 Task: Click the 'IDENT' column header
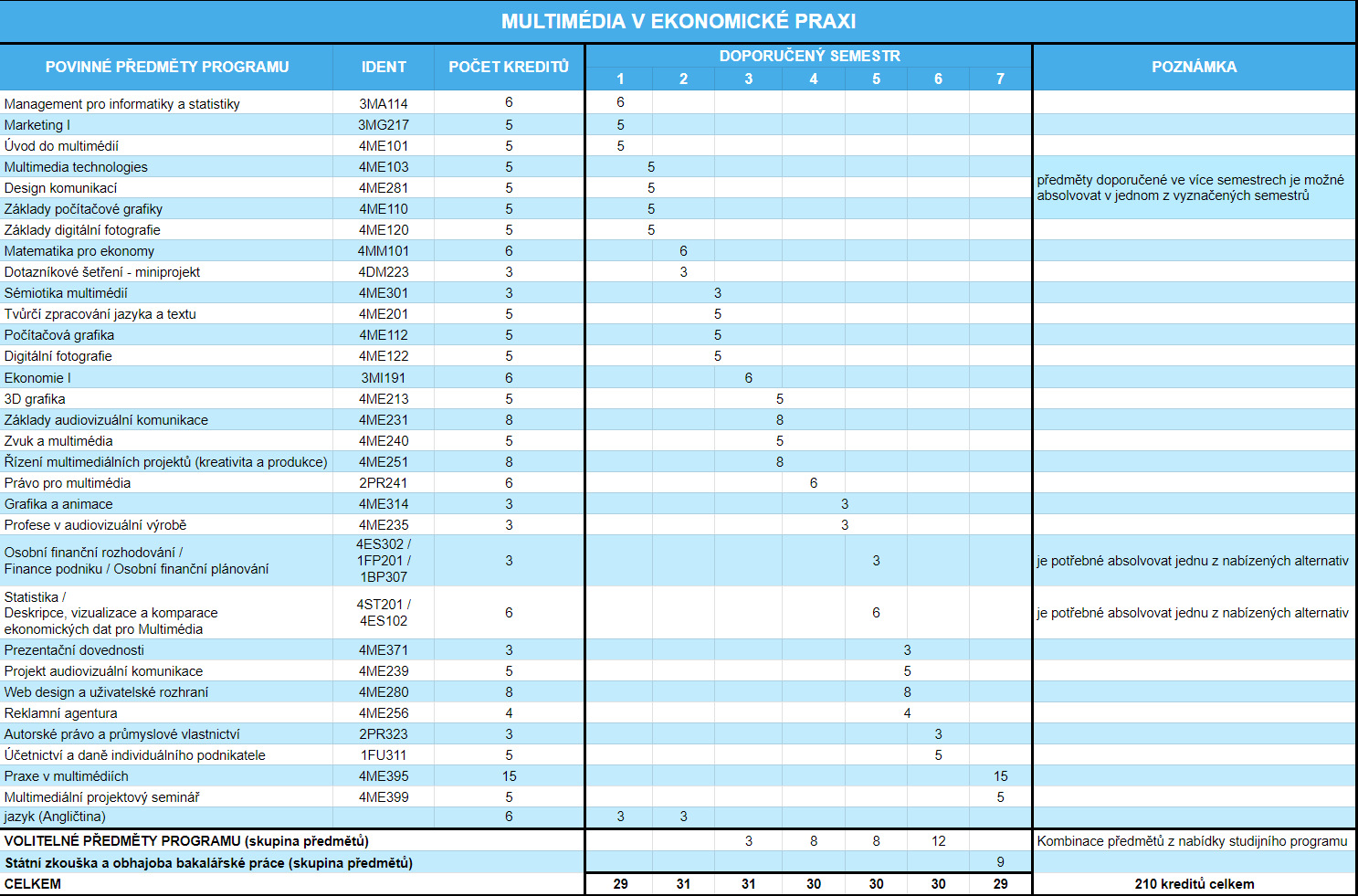pos(384,67)
